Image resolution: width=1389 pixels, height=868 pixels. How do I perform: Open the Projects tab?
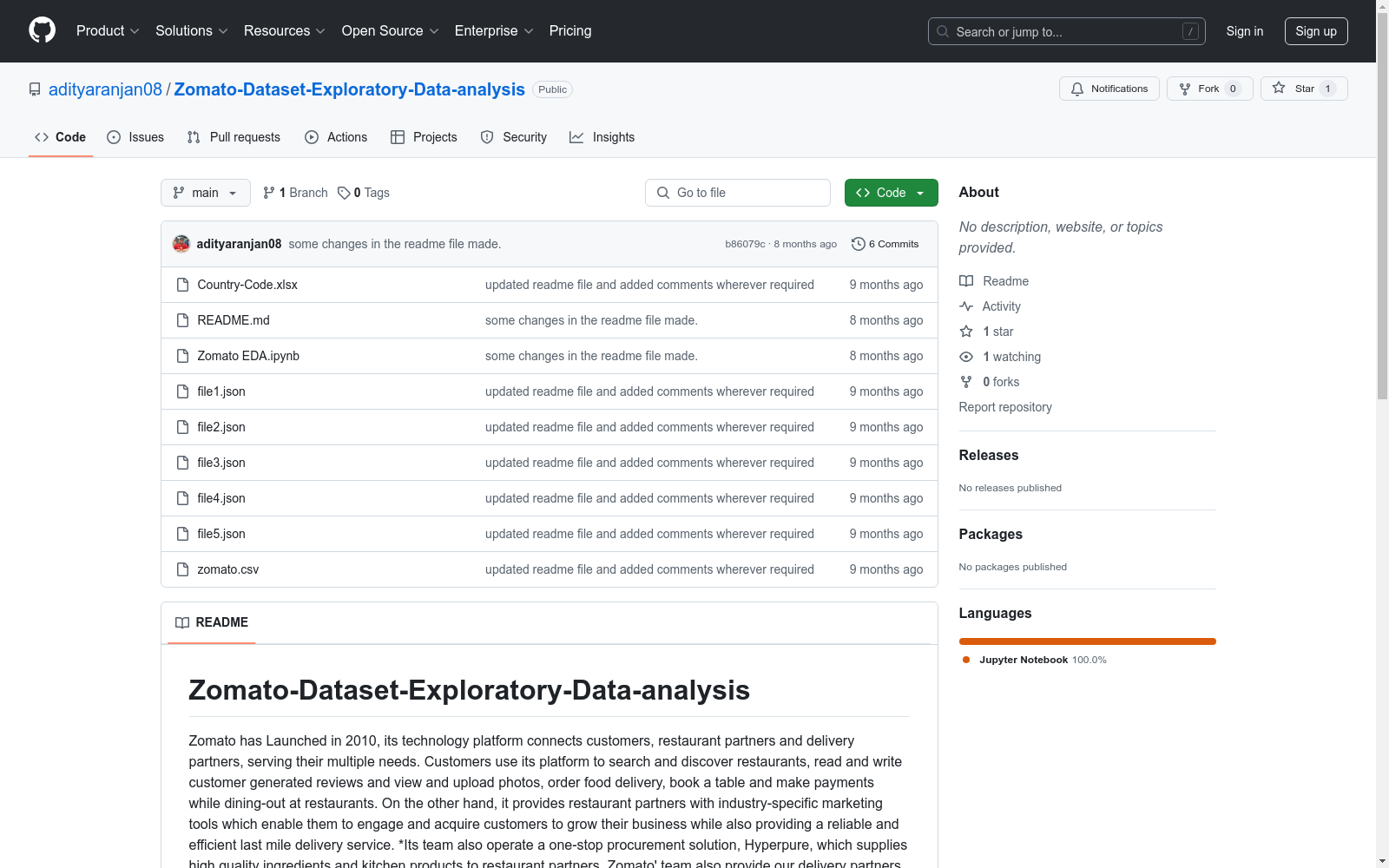pyautogui.click(x=424, y=137)
